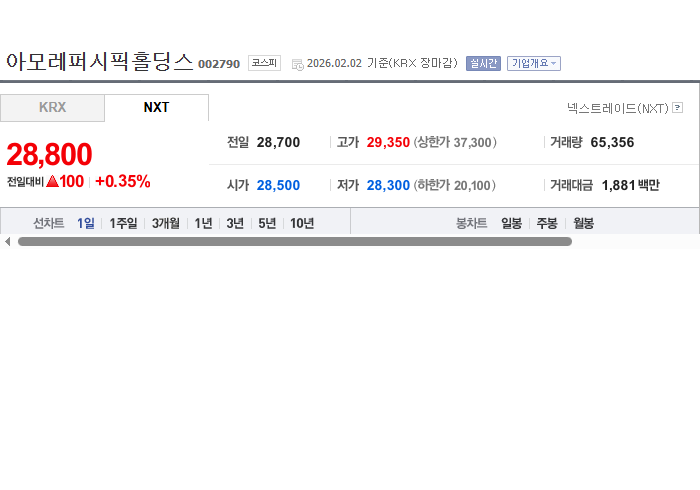Image resolution: width=700 pixels, height=490 pixels.
Task: Open the 기업개요 dropdown
Action: [533, 63]
